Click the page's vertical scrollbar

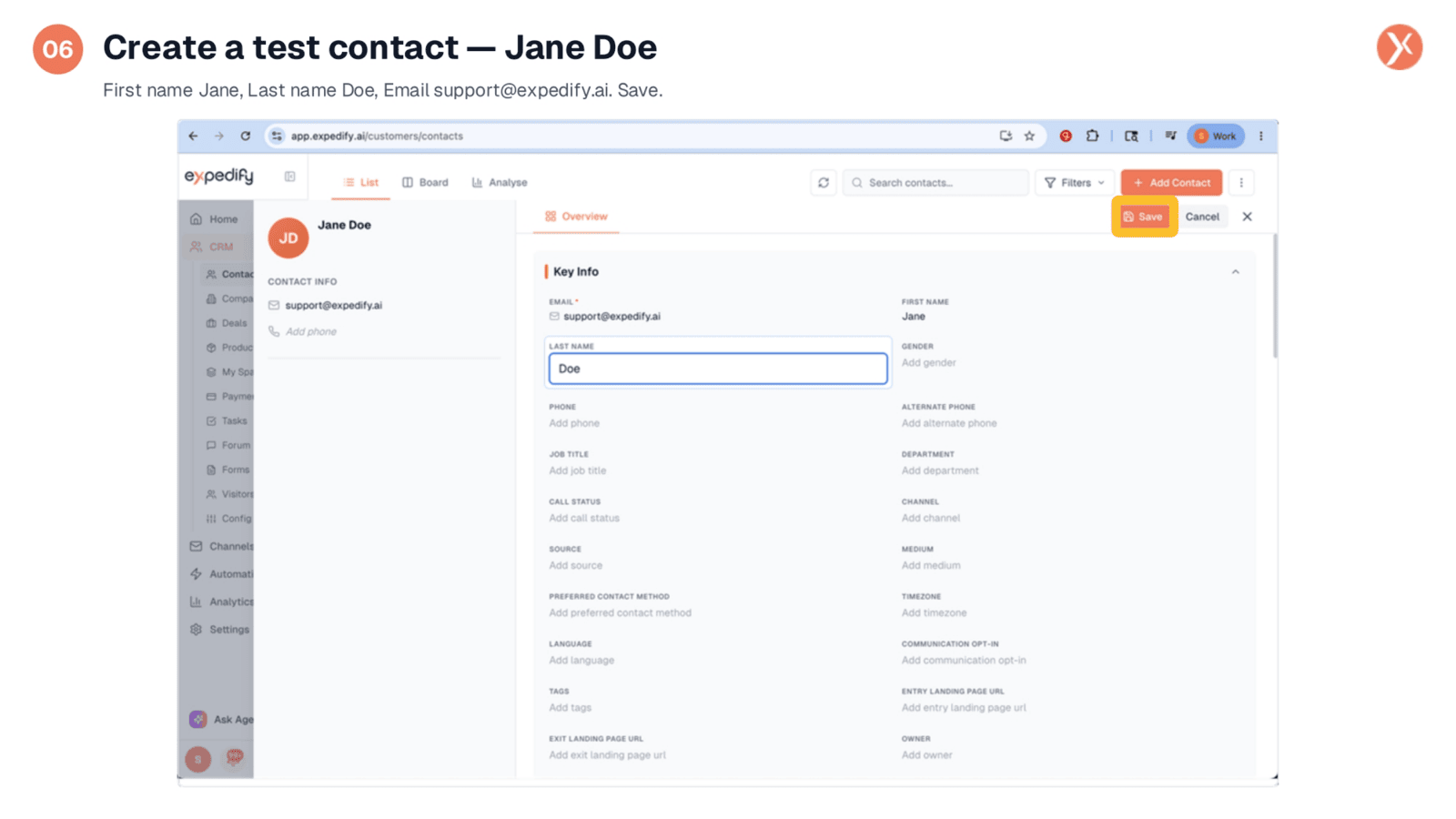click(x=1275, y=296)
